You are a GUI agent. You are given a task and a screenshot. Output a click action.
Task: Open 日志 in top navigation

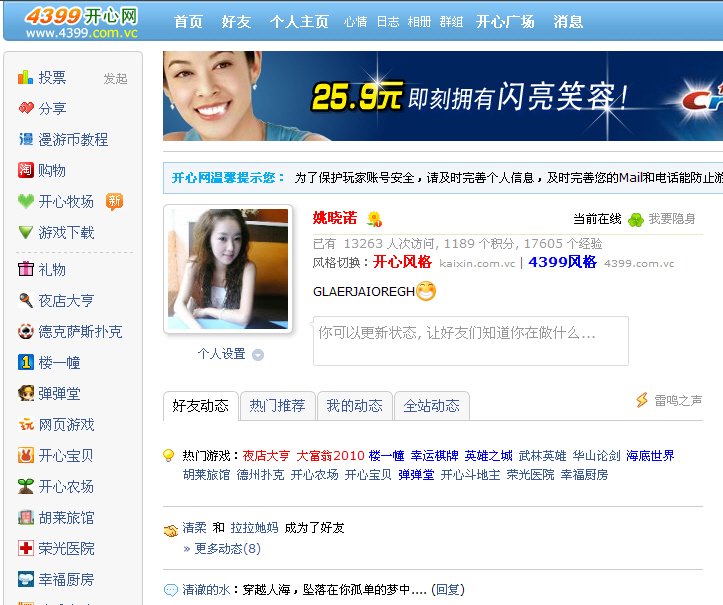click(x=388, y=22)
